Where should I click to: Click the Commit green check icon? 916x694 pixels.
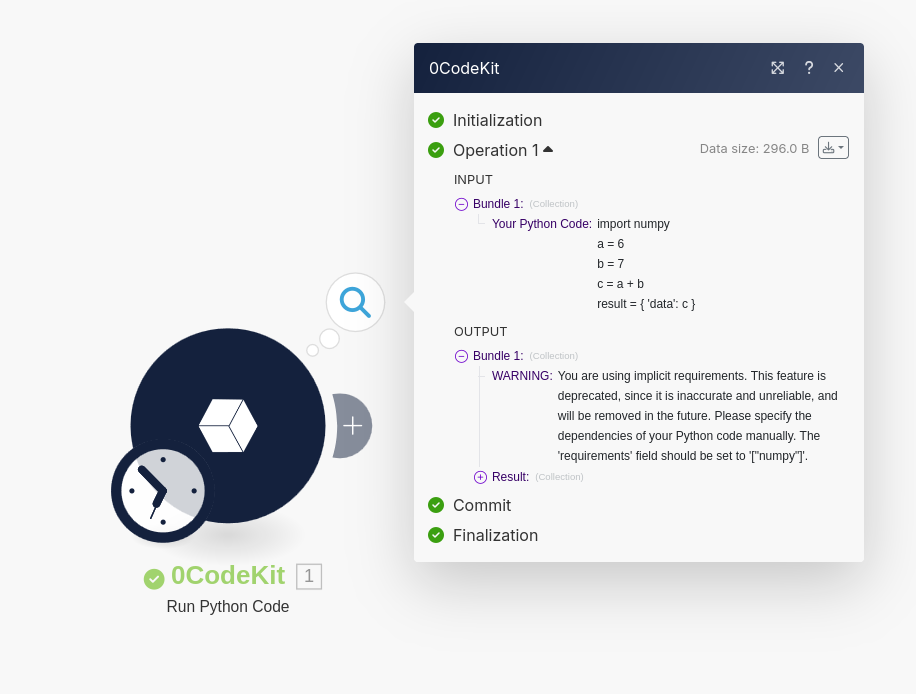[436, 505]
